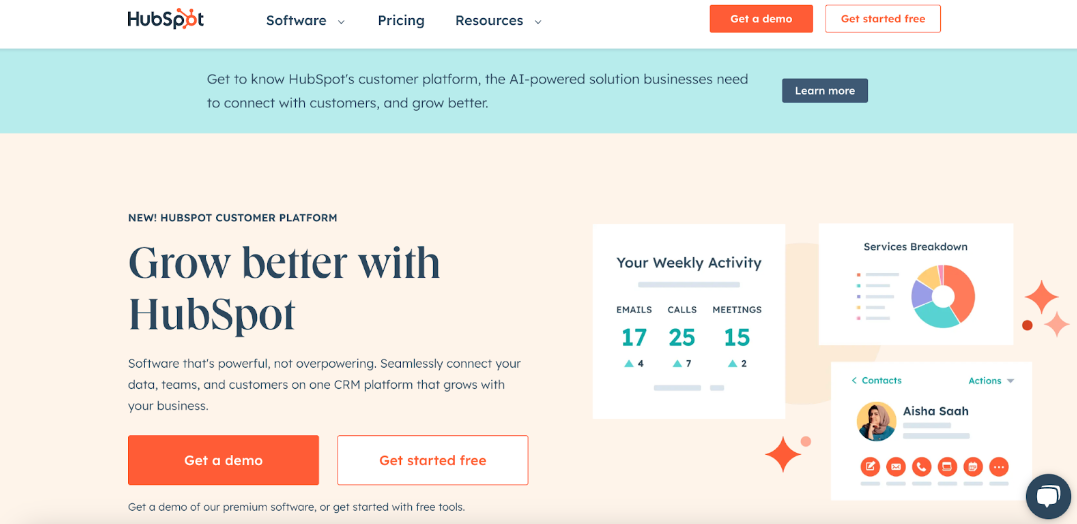Viewport: 1077px width, 524px height.
Task: Click the large Get started free button
Action: tap(433, 460)
